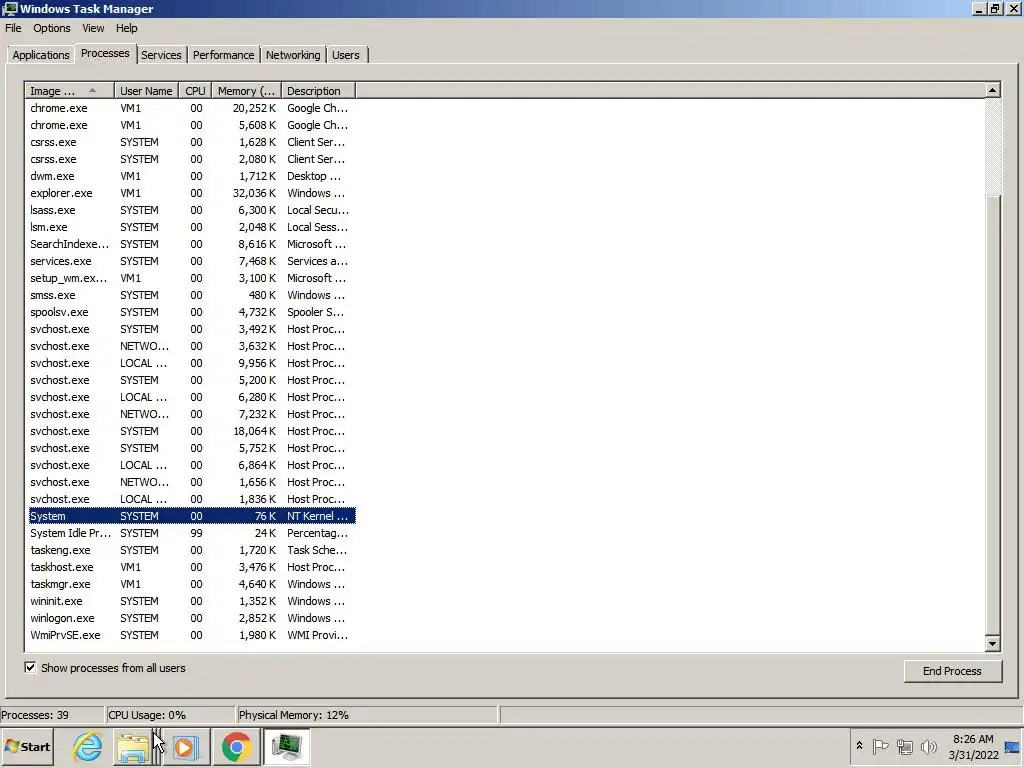
Task: Select svchost.exe using 18,064 K memory
Action: (192, 431)
